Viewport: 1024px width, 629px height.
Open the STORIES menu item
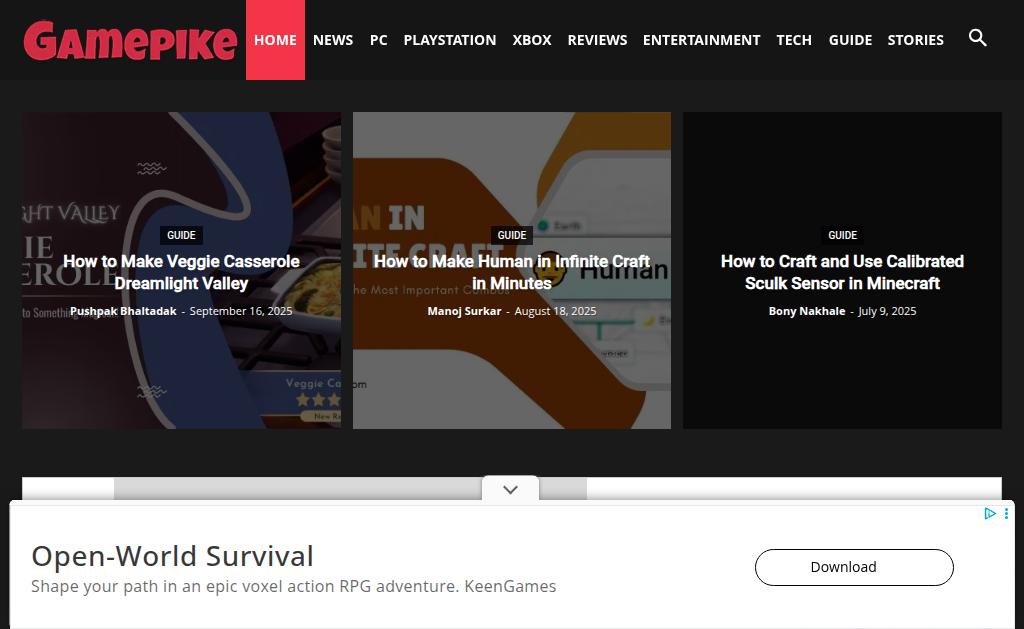(916, 40)
